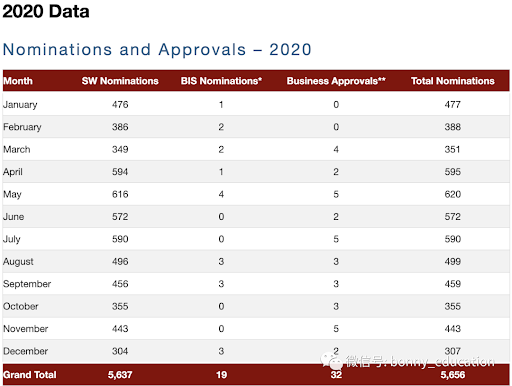Click July Business Approvals value 5
This screenshot has width=512, height=386.
click(x=336, y=239)
